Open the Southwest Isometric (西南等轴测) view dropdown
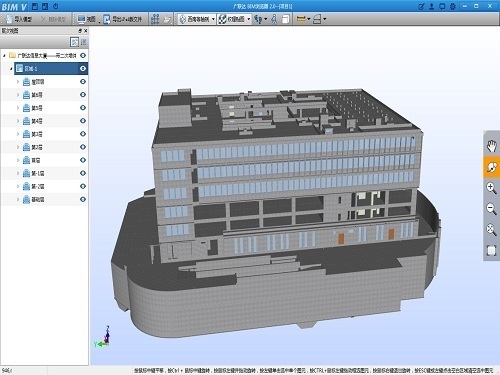The image size is (500, 375). (x=197, y=19)
